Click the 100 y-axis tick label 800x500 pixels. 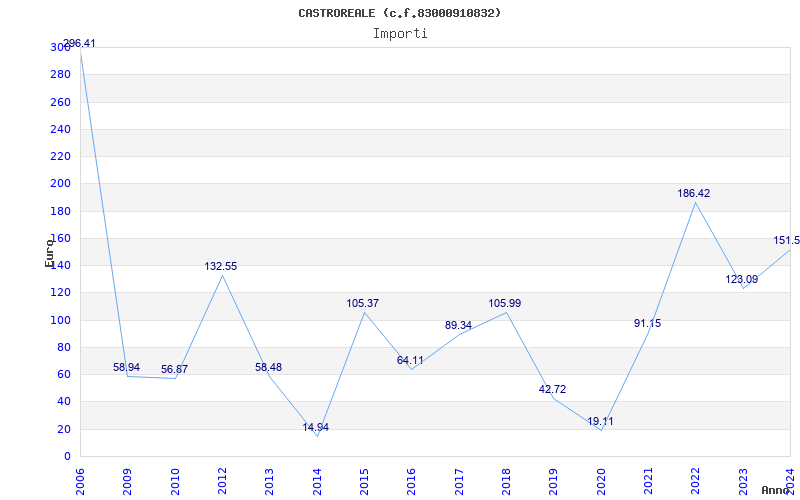click(61, 320)
